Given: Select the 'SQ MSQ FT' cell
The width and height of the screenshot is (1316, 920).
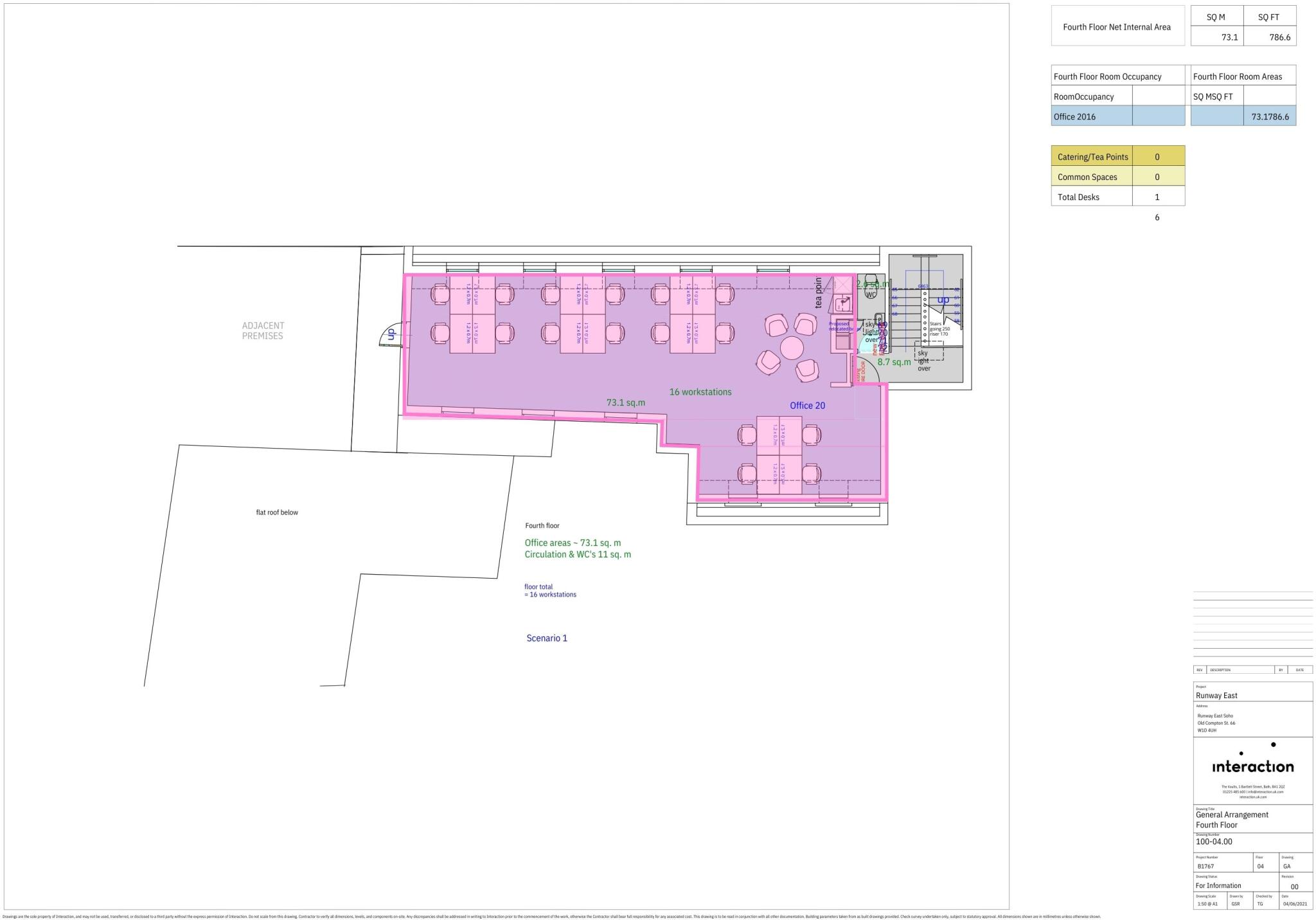Looking at the screenshot, I should pyautogui.click(x=1217, y=96).
